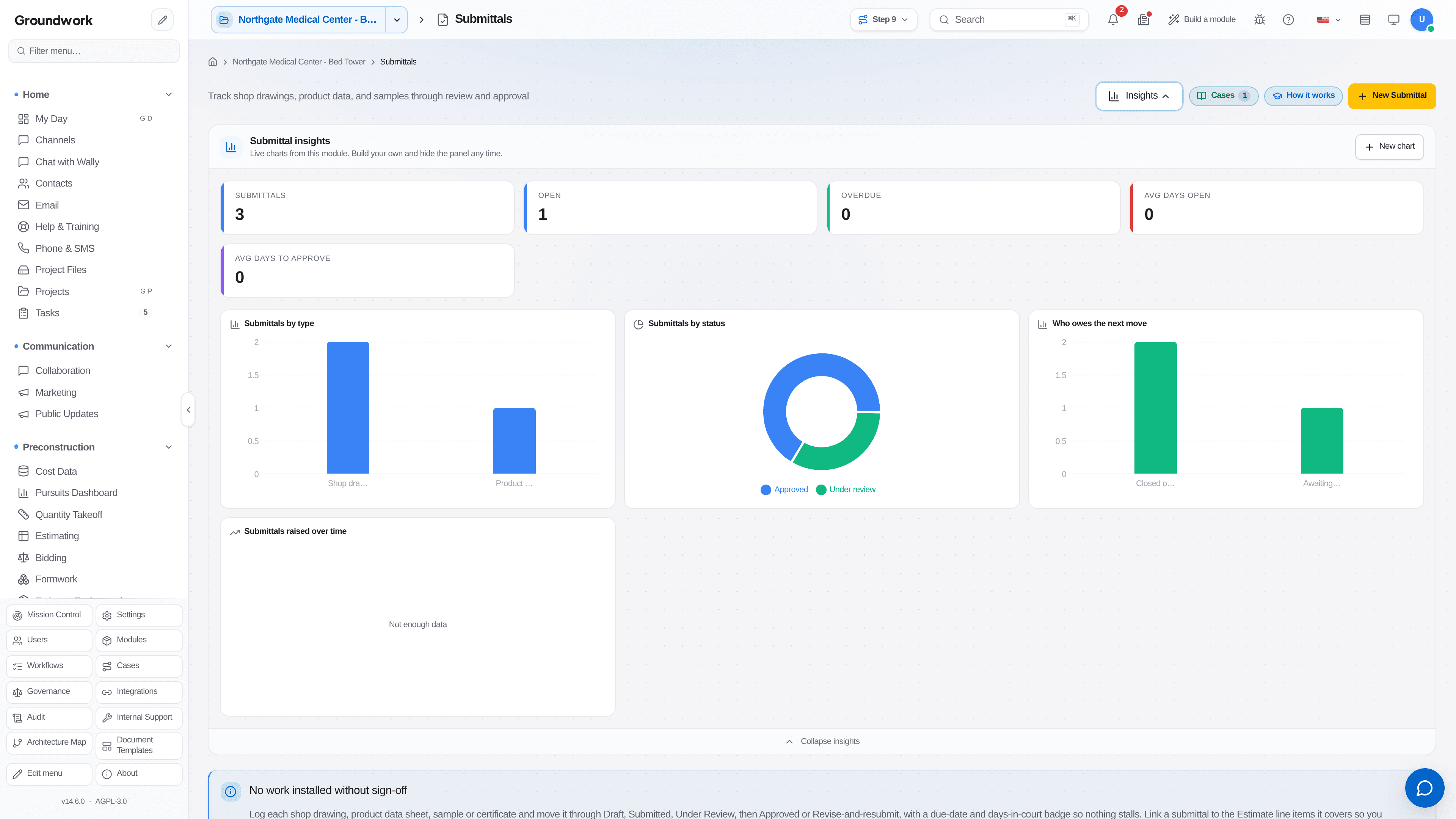Open the Cases button with count 1
Image resolution: width=1456 pixels, height=819 pixels.
(1223, 96)
